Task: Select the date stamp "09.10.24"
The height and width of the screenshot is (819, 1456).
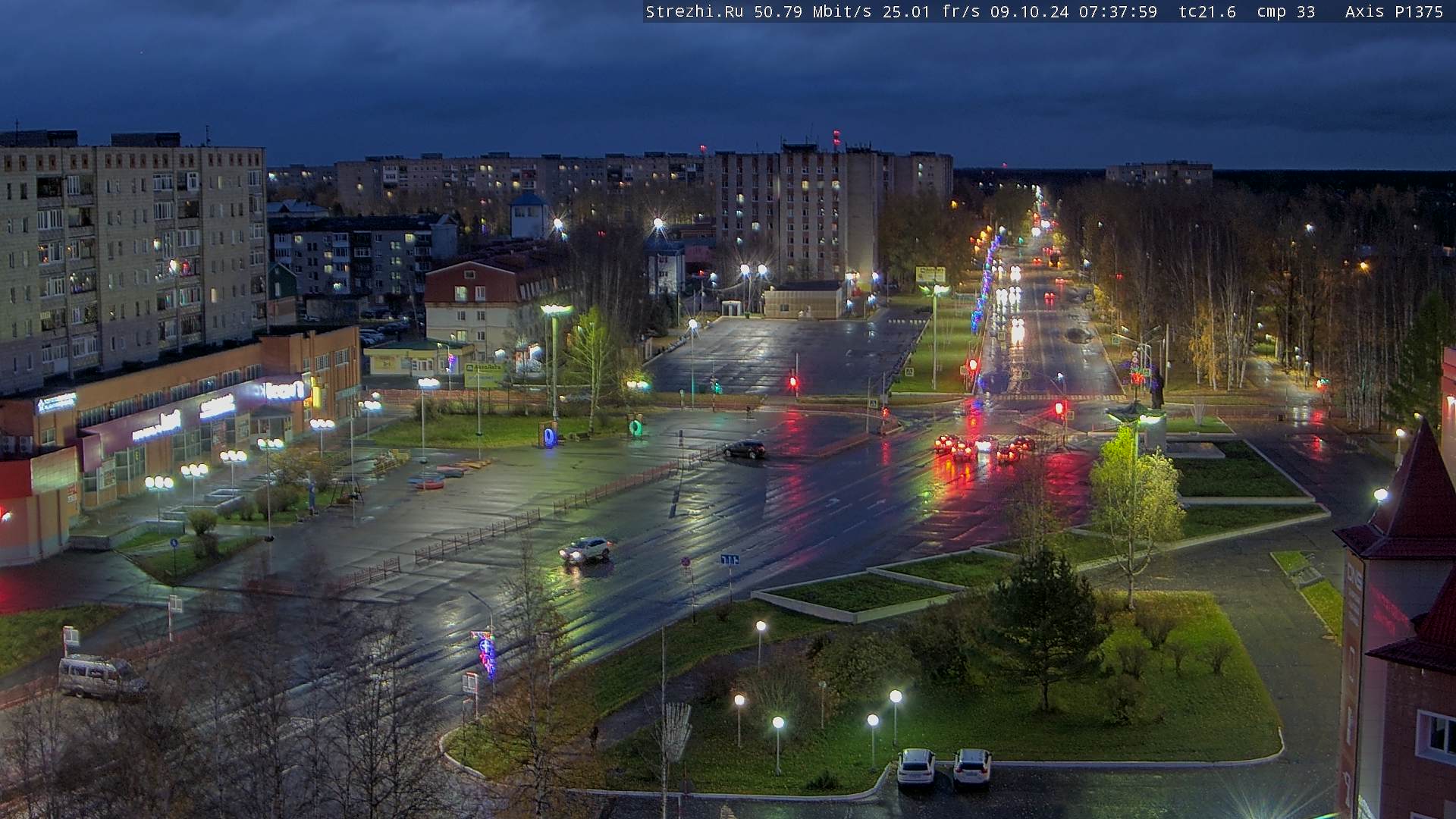Action: point(1029,11)
